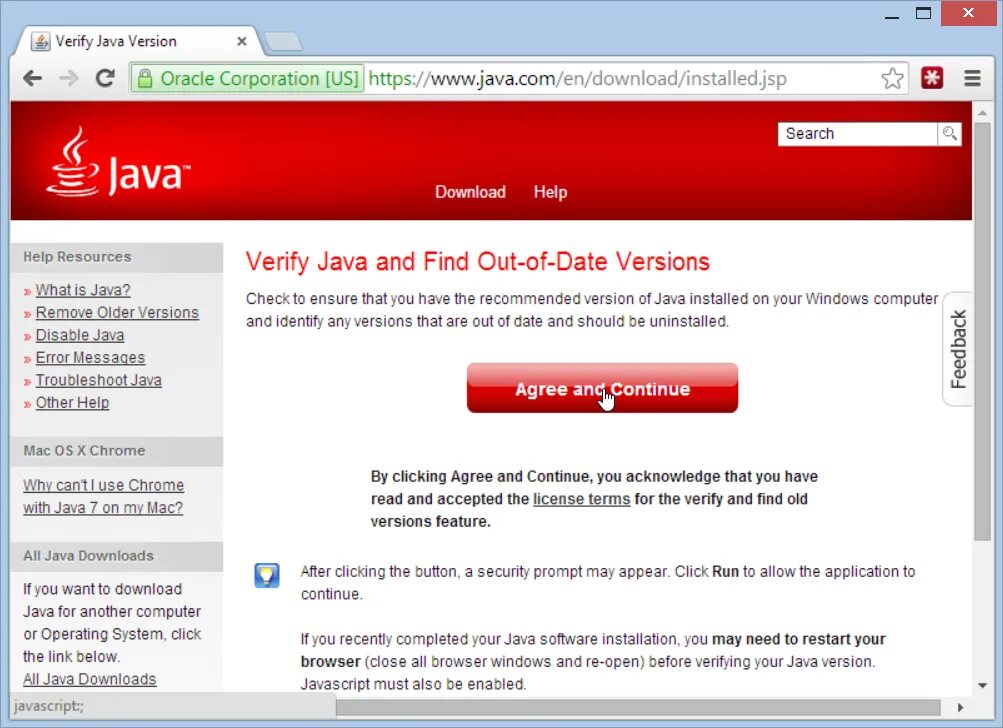Image resolution: width=1003 pixels, height=728 pixels.
Task: Bookmark this page with the star icon
Action: point(892,79)
